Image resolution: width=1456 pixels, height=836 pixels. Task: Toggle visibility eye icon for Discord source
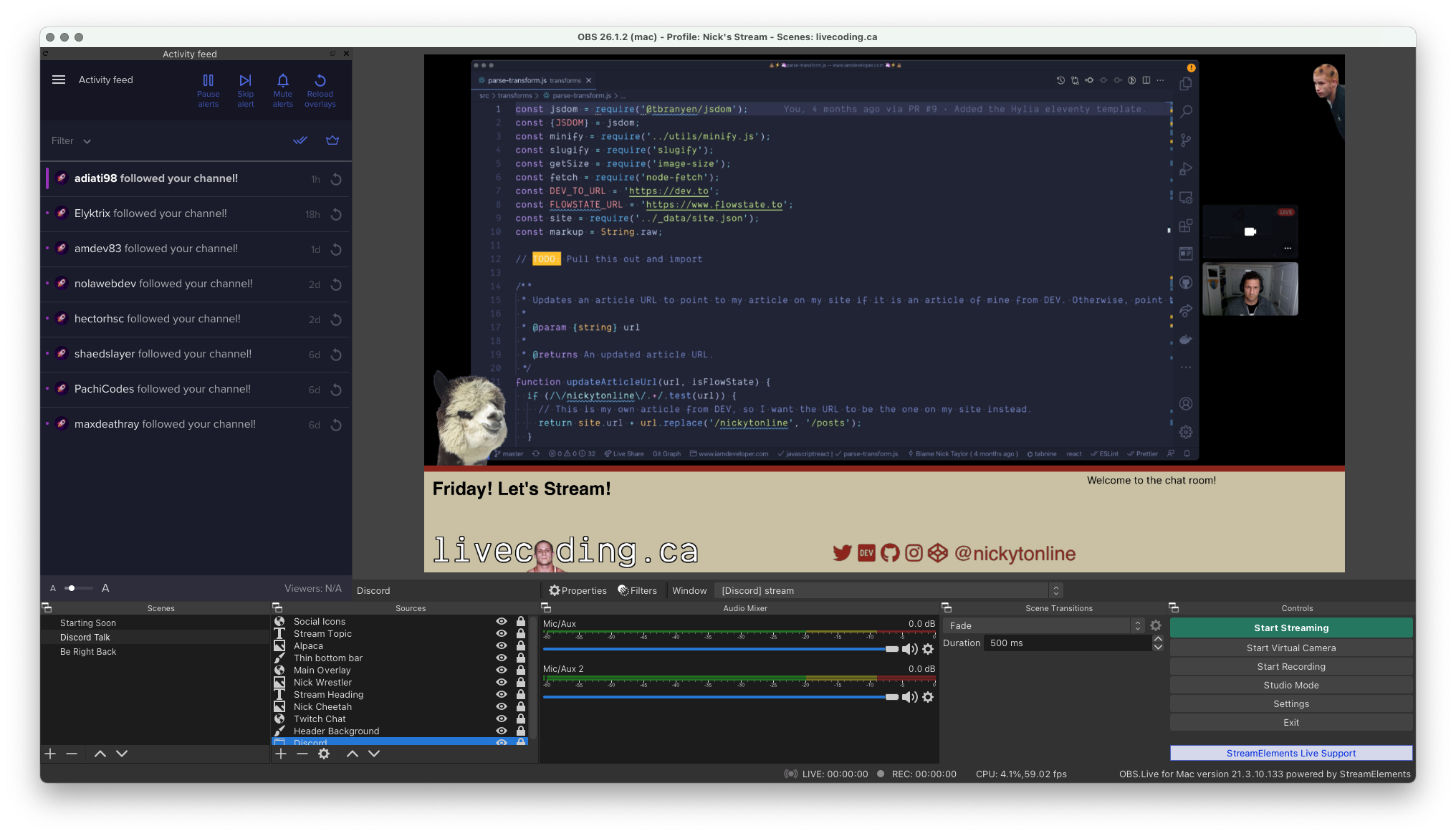(501, 742)
